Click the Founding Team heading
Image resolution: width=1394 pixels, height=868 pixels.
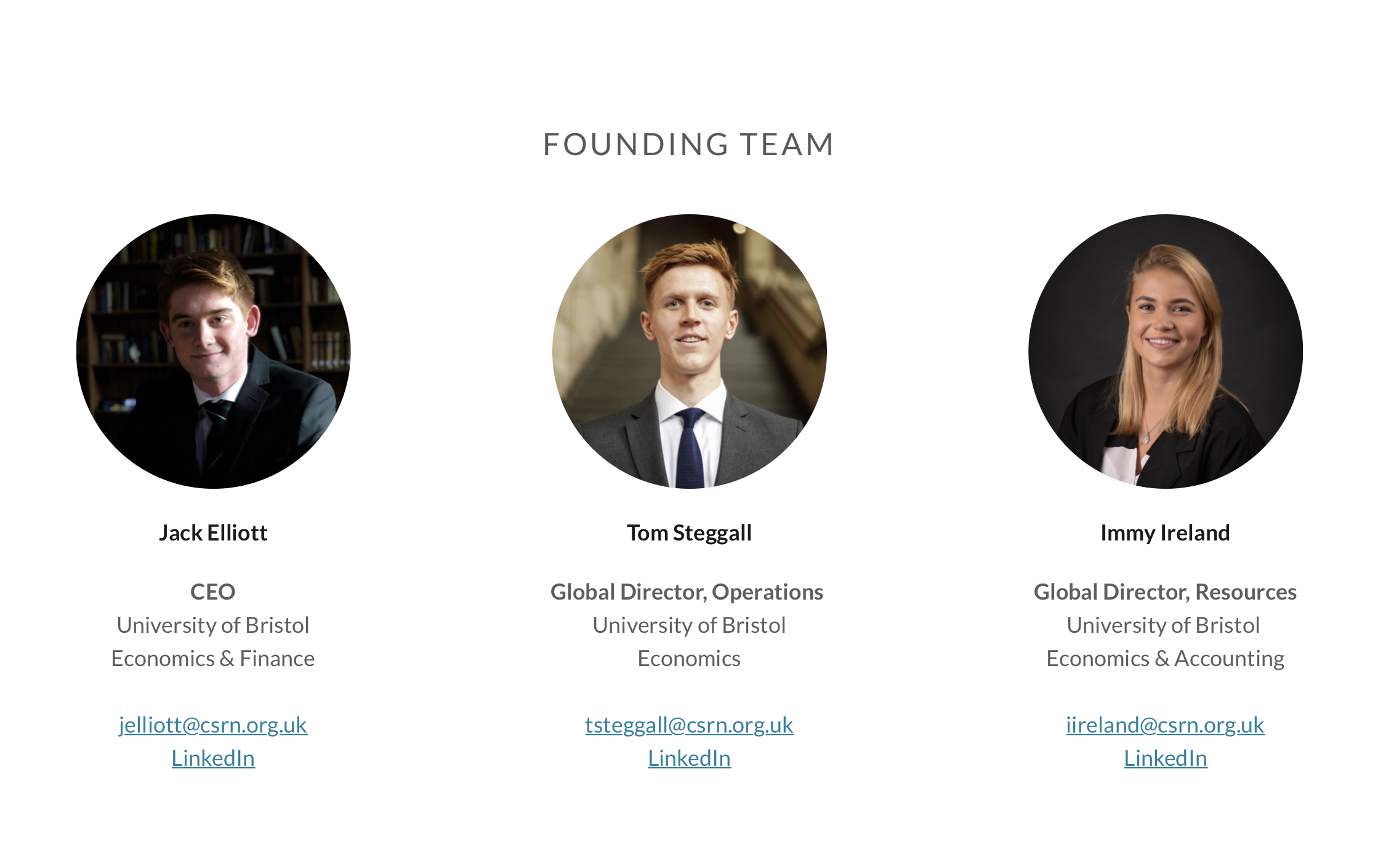click(688, 145)
